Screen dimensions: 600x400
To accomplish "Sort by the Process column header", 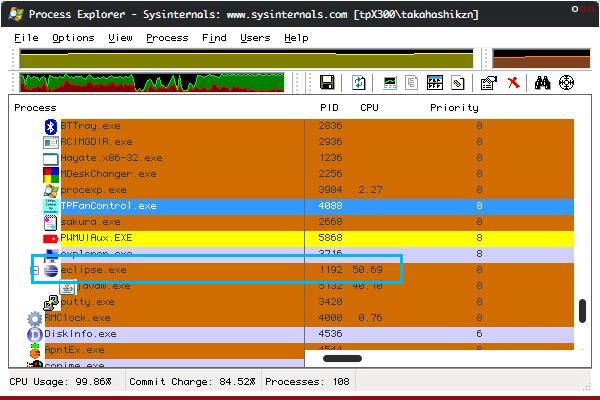I will pos(35,108).
